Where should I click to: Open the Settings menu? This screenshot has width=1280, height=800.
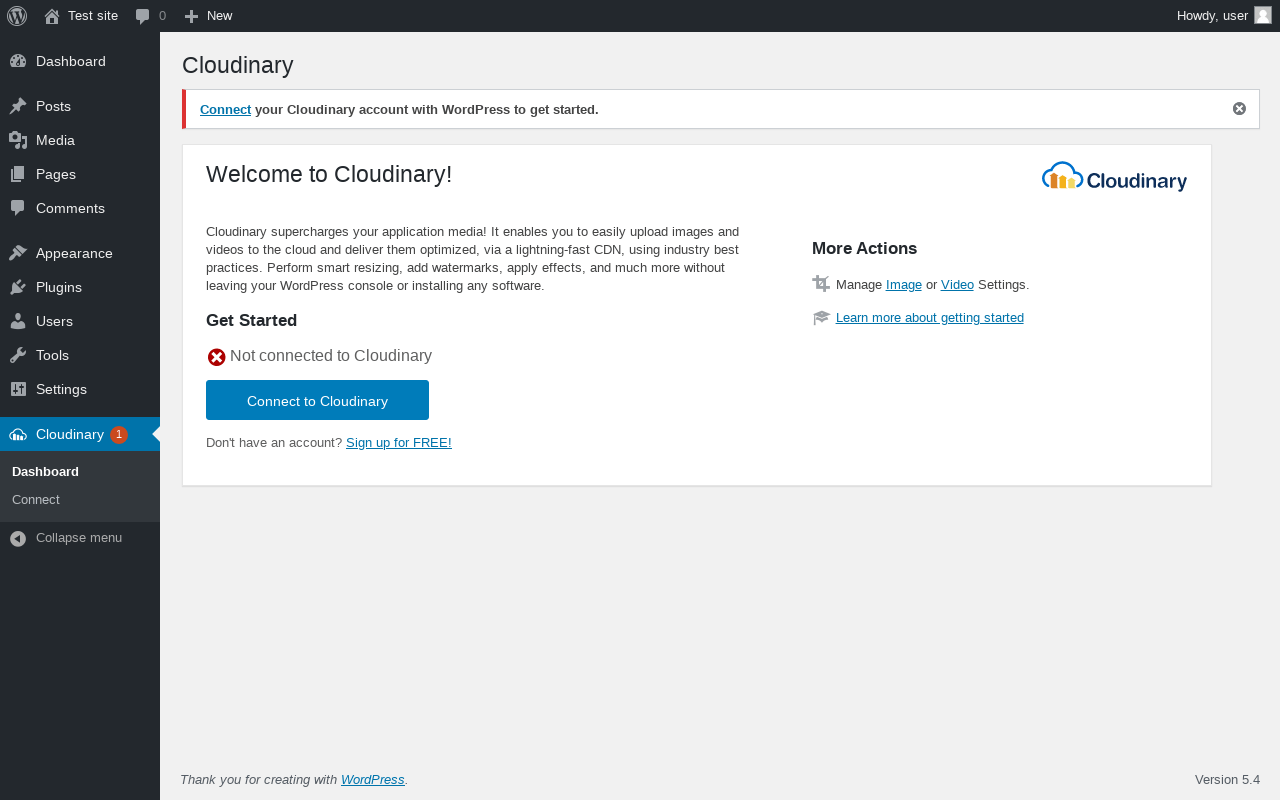[x=61, y=389]
